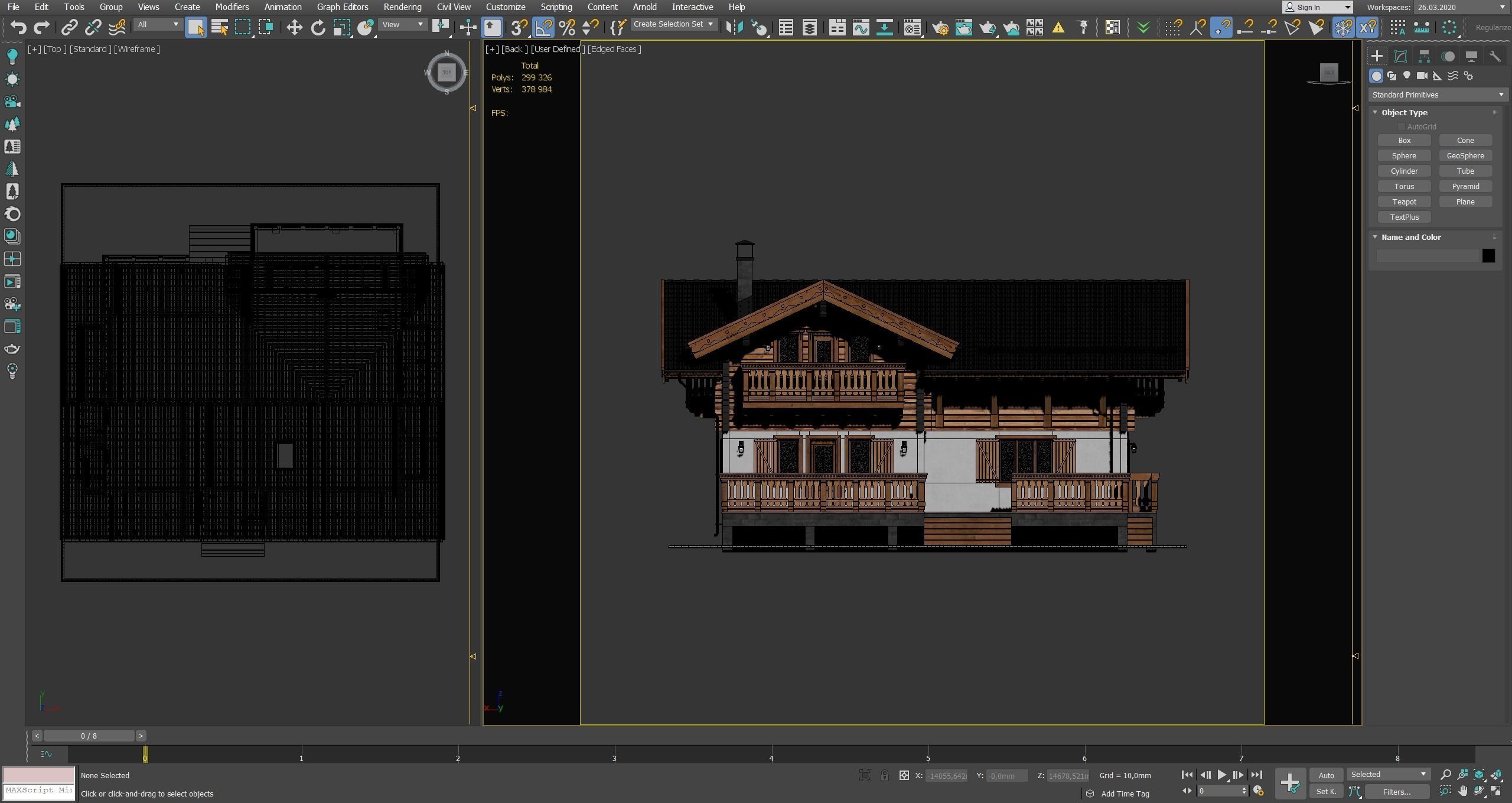Open the Hierarchy panel tab

pos(1424,56)
